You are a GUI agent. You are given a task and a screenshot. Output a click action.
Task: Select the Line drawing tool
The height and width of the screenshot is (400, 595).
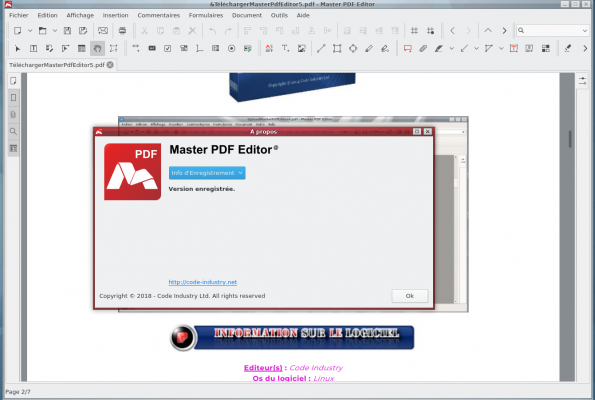(321, 48)
